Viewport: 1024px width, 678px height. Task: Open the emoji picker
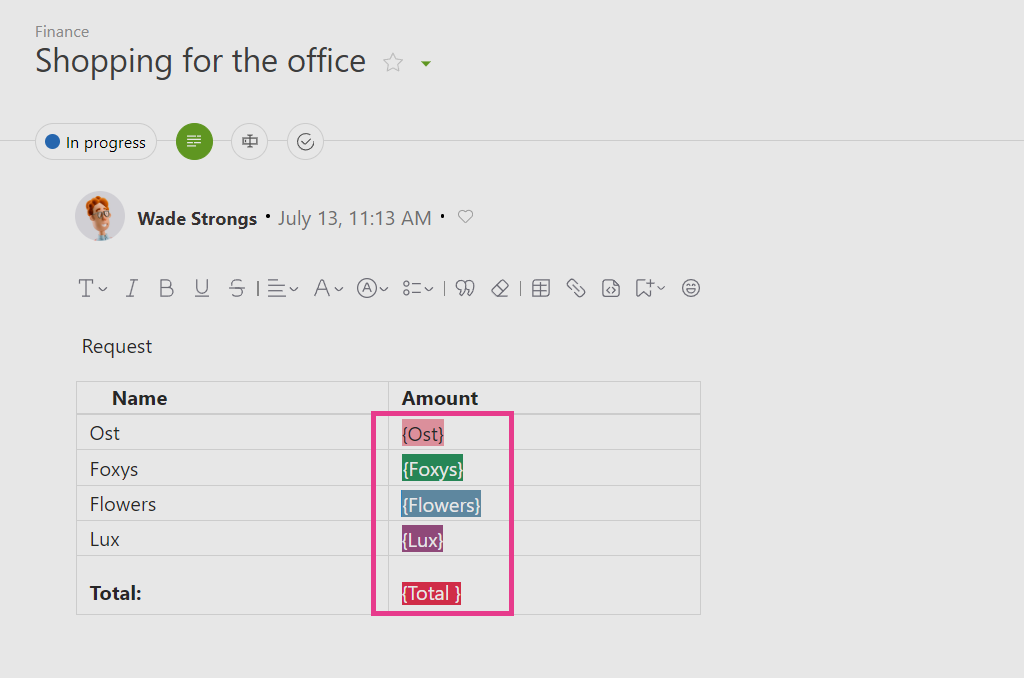tap(691, 288)
